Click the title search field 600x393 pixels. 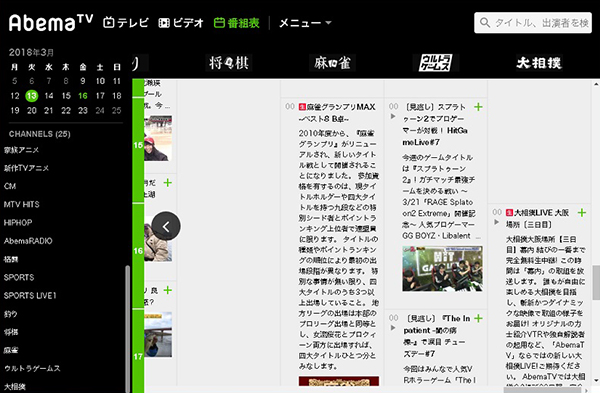(x=533, y=23)
